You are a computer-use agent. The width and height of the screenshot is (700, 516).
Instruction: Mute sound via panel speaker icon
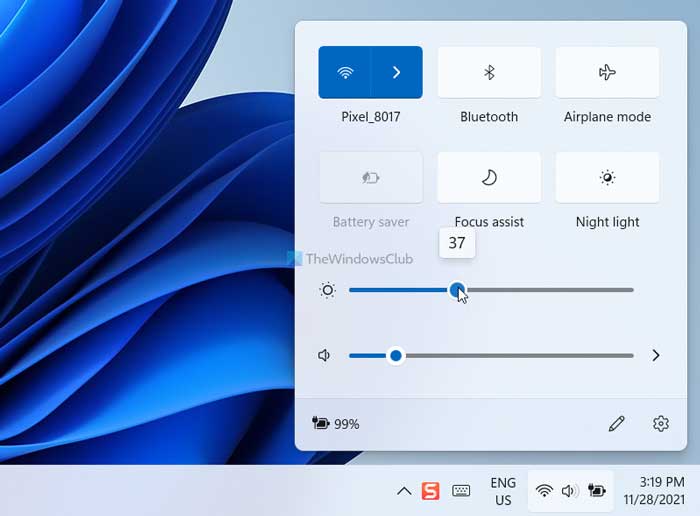click(x=324, y=355)
